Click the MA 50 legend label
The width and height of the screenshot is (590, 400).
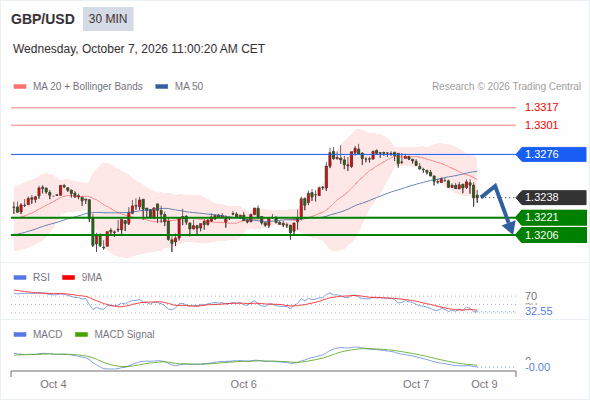[189, 87]
